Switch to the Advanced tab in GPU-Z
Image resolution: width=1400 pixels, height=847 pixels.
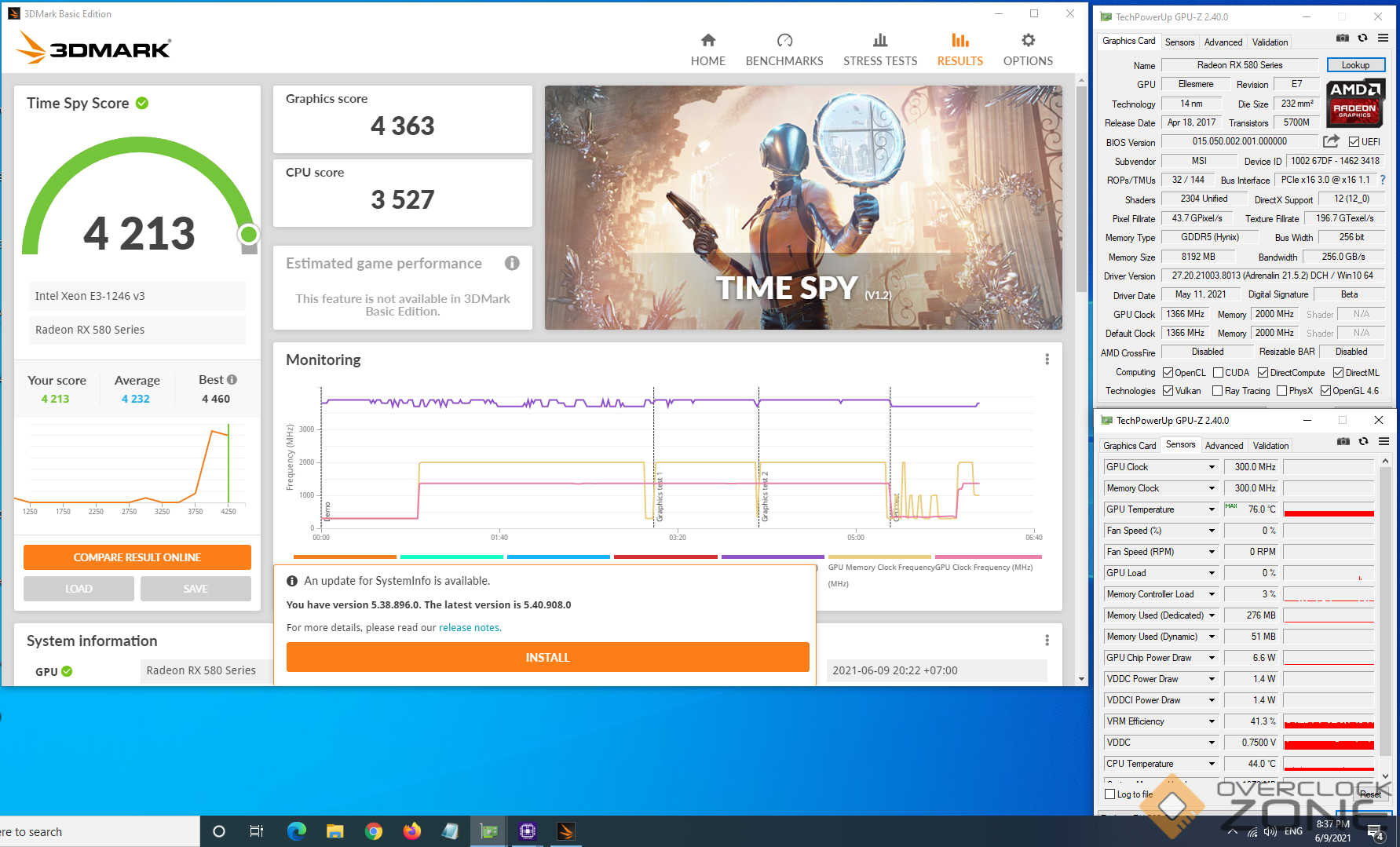(x=1223, y=42)
